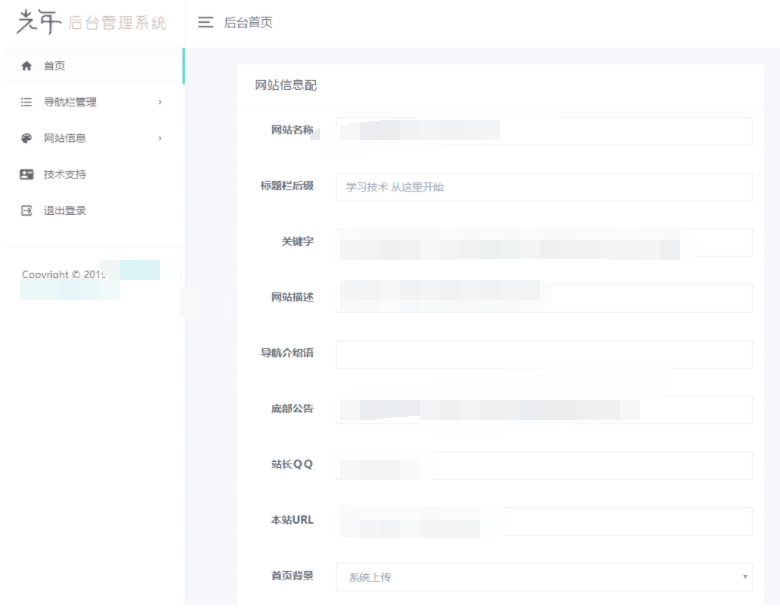Viewport: 780px width, 610px height.
Task: Focus the empty 导航介绍语 field
Action: tap(543, 354)
